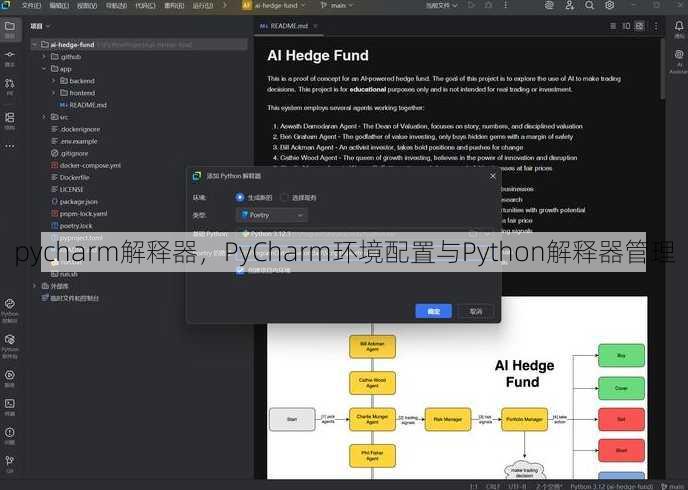Switch markdown to editor-only view icon
Viewport: 688px width, 490px height.
click(613, 26)
